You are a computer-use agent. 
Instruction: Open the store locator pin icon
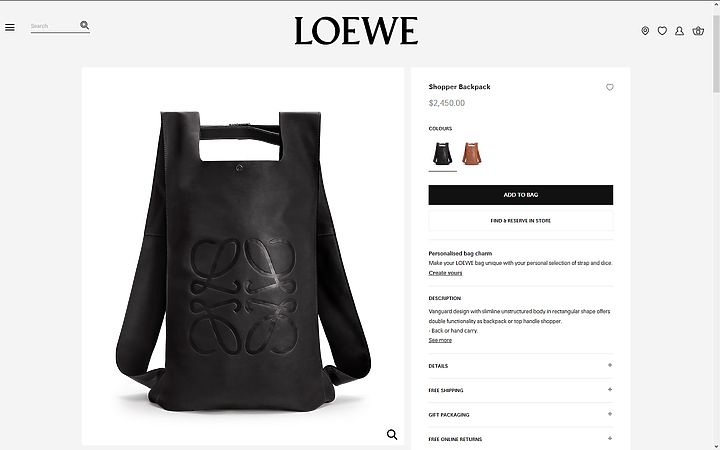click(645, 31)
